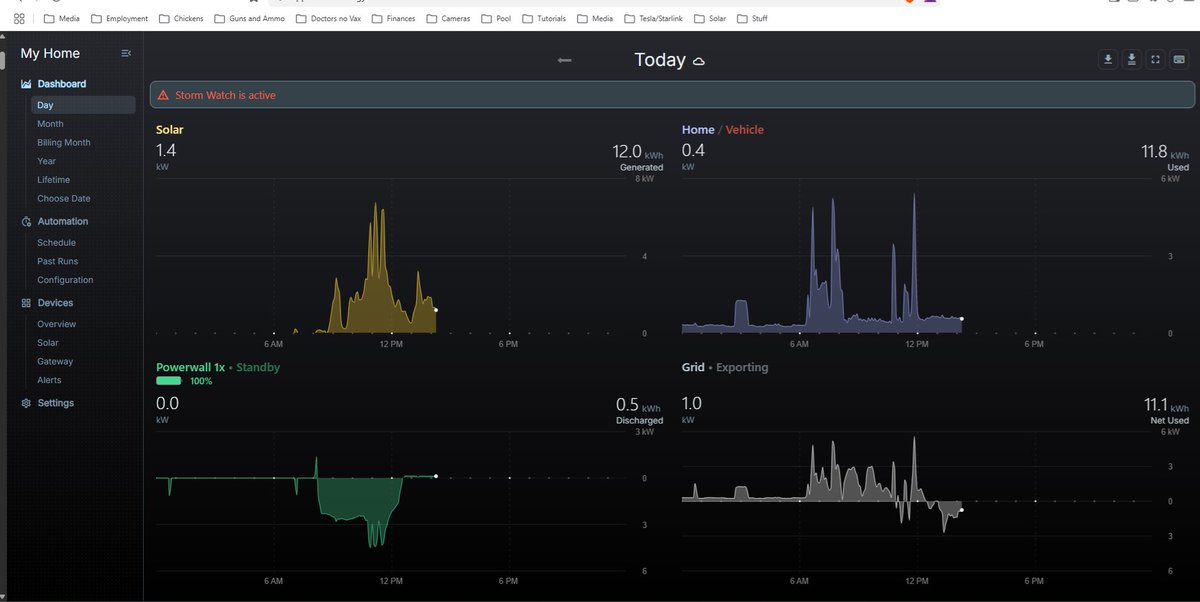Toggle fullscreen view icon

[1156, 60]
